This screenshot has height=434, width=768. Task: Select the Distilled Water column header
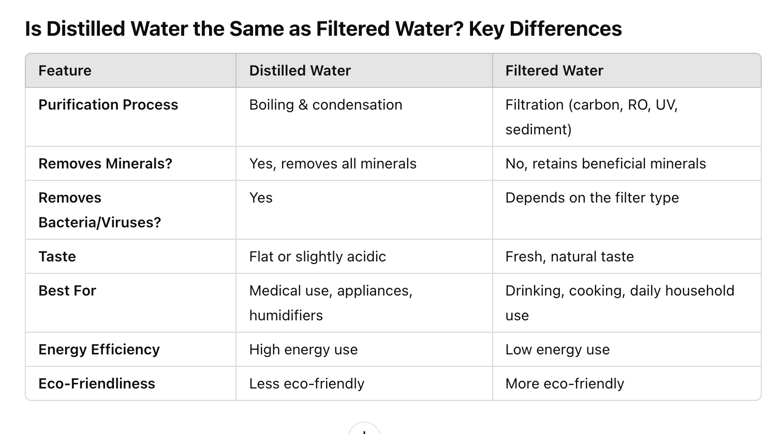pos(300,71)
